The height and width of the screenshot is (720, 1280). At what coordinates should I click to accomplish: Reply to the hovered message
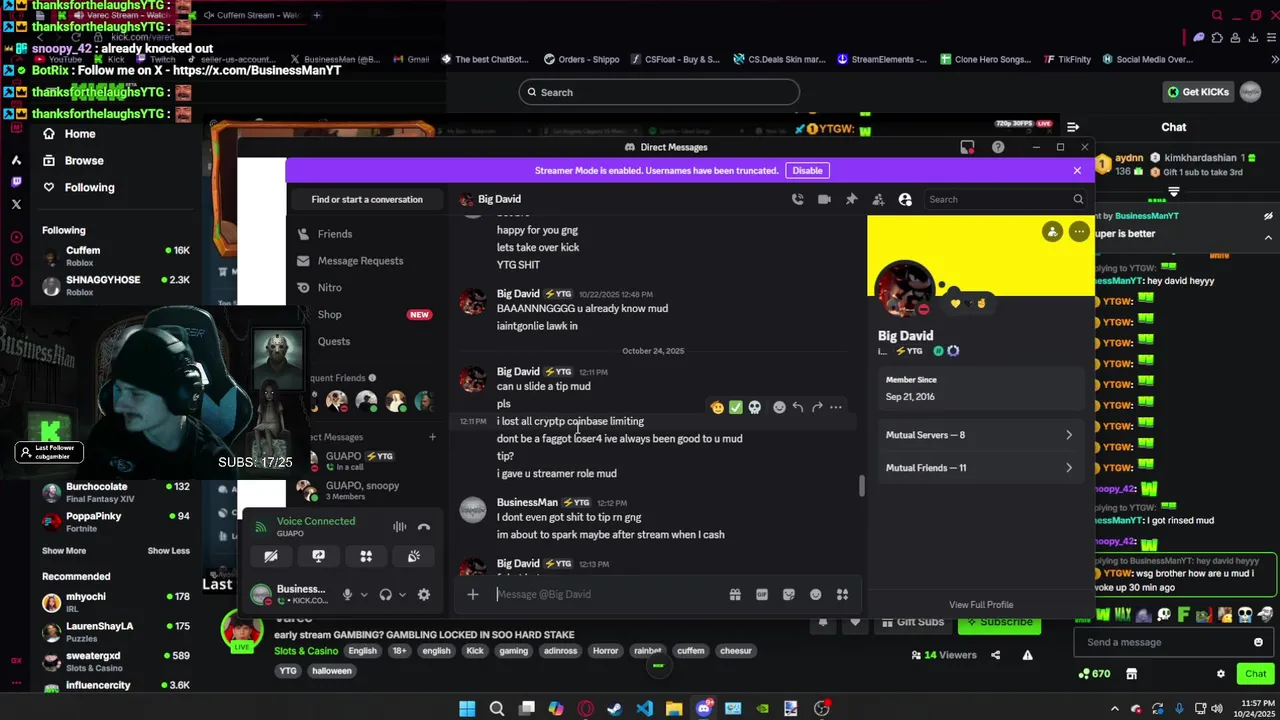[x=798, y=407]
